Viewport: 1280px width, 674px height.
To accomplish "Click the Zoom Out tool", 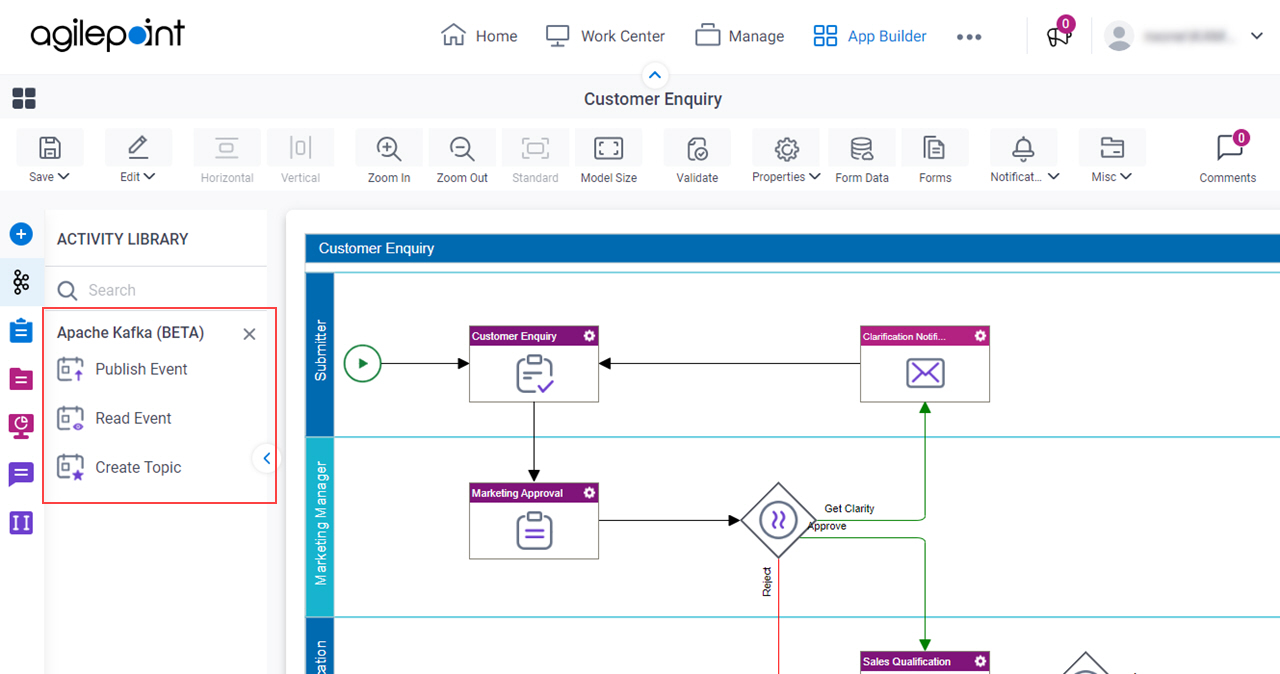I will [x=462, y=157].
